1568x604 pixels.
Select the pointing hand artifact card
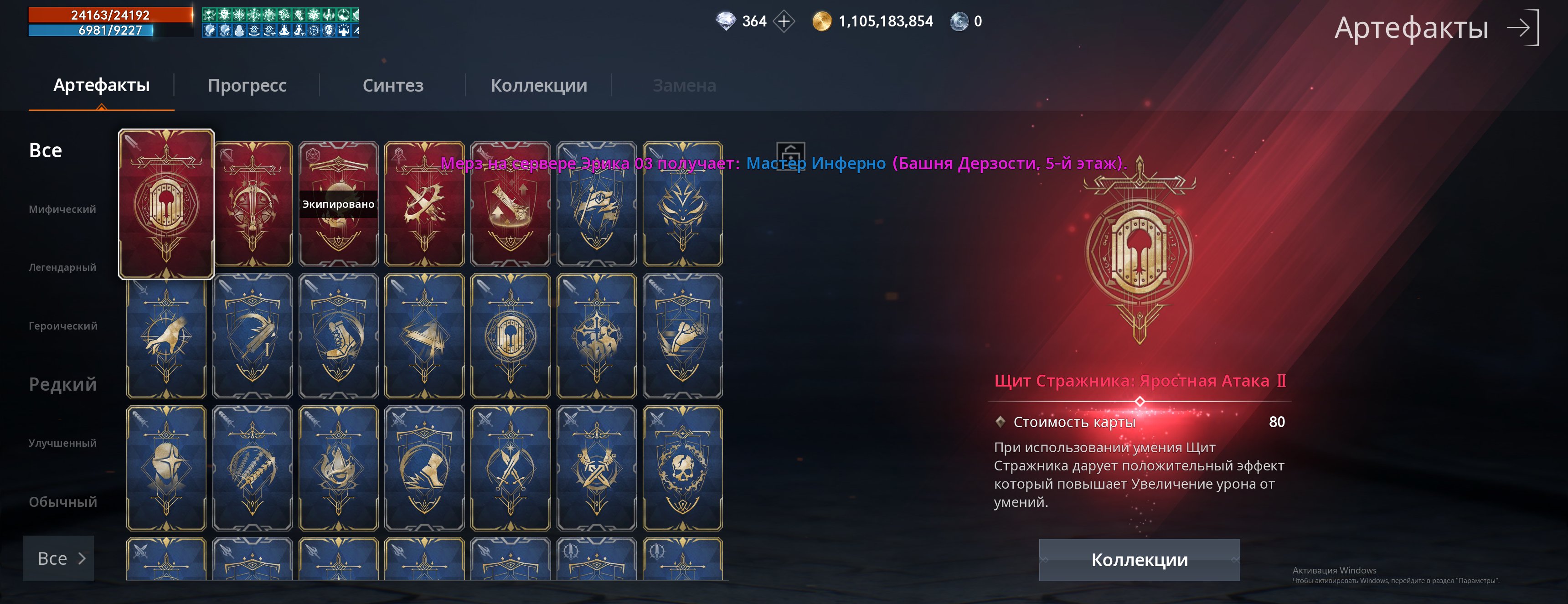[166, 336]
